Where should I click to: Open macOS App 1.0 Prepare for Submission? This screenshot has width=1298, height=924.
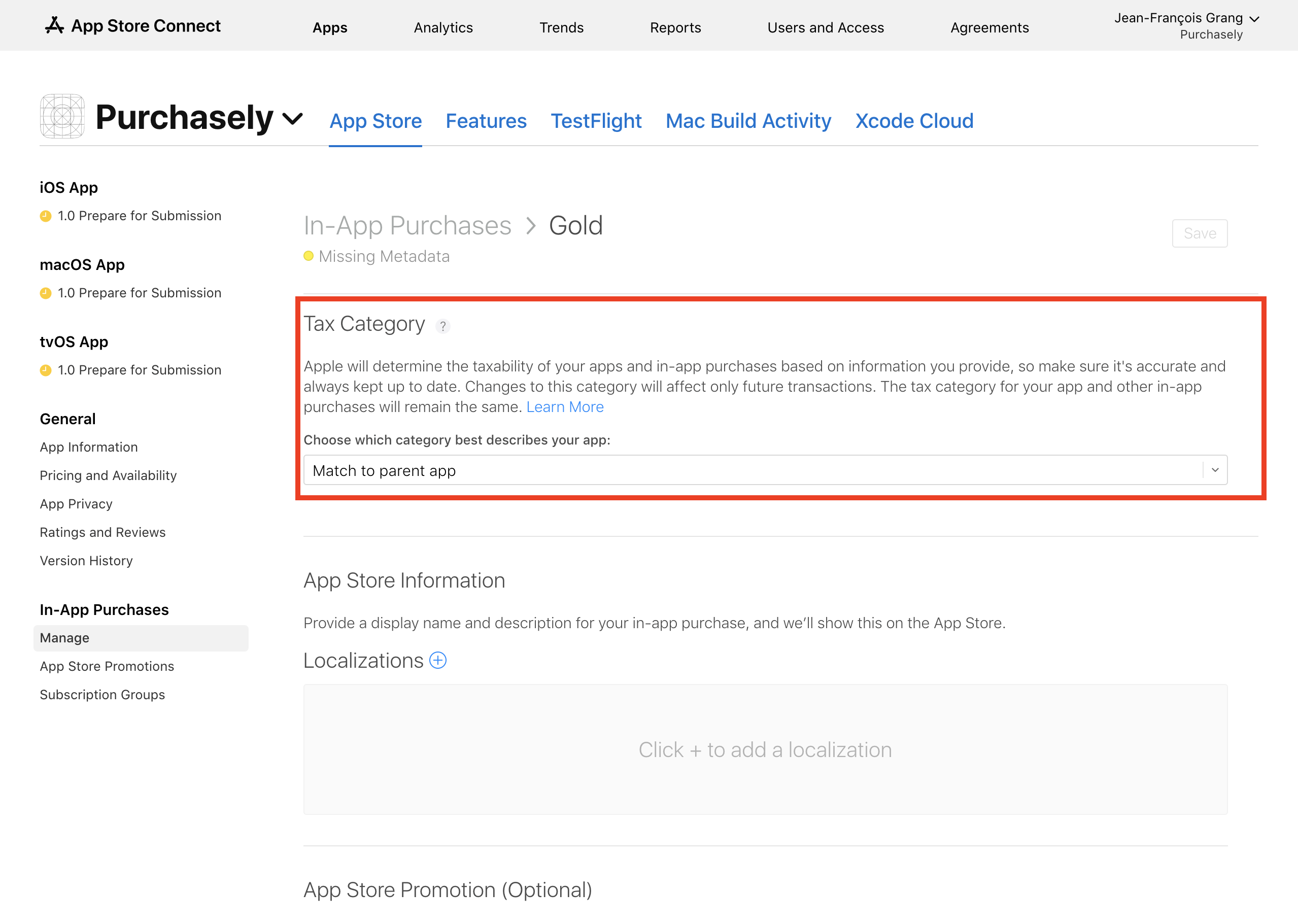click(140, 294)
